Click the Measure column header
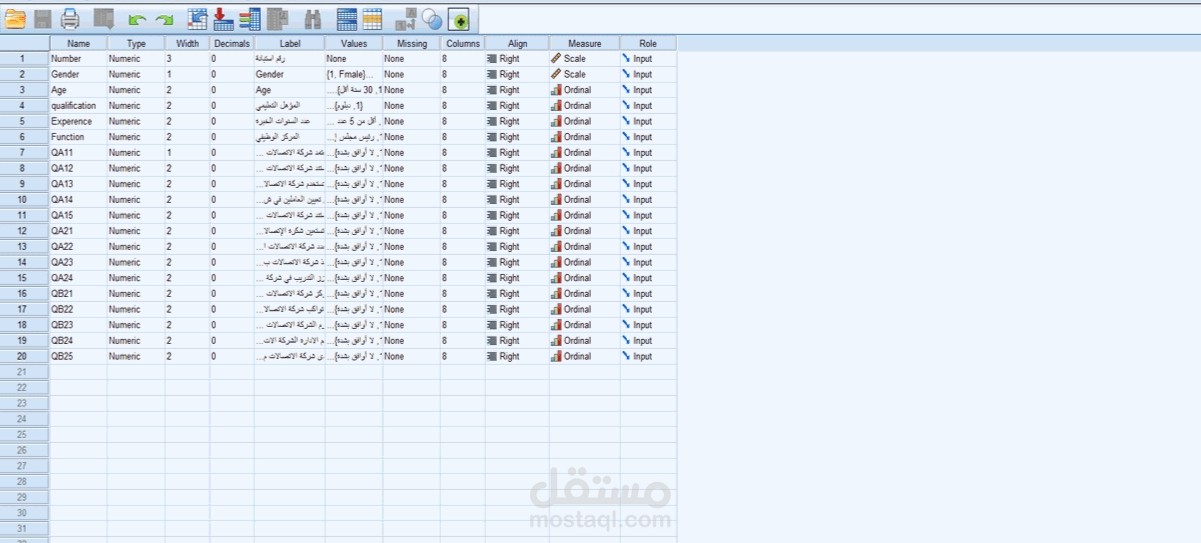This screenshot has width=1201, height=543. click(584, 43)
